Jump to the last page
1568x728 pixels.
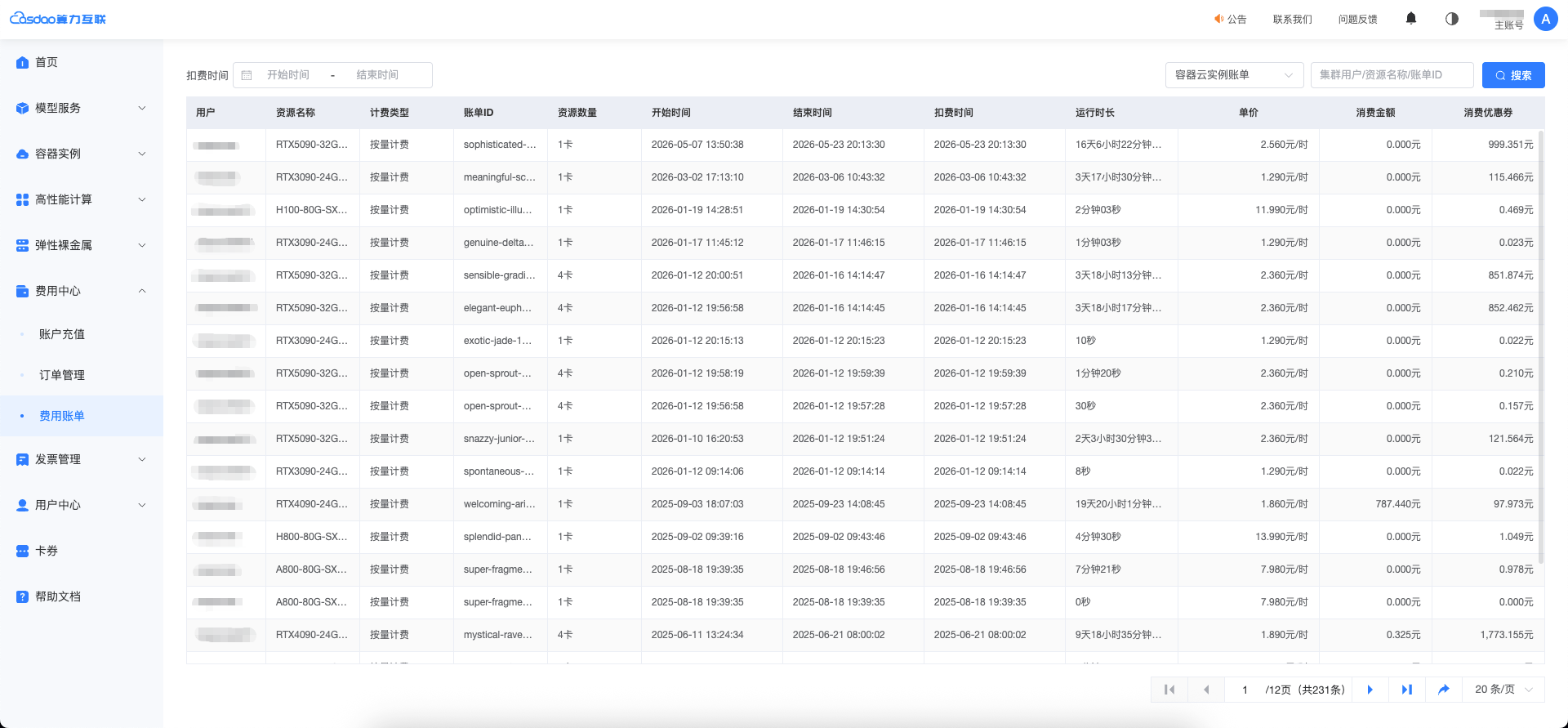1406,690
